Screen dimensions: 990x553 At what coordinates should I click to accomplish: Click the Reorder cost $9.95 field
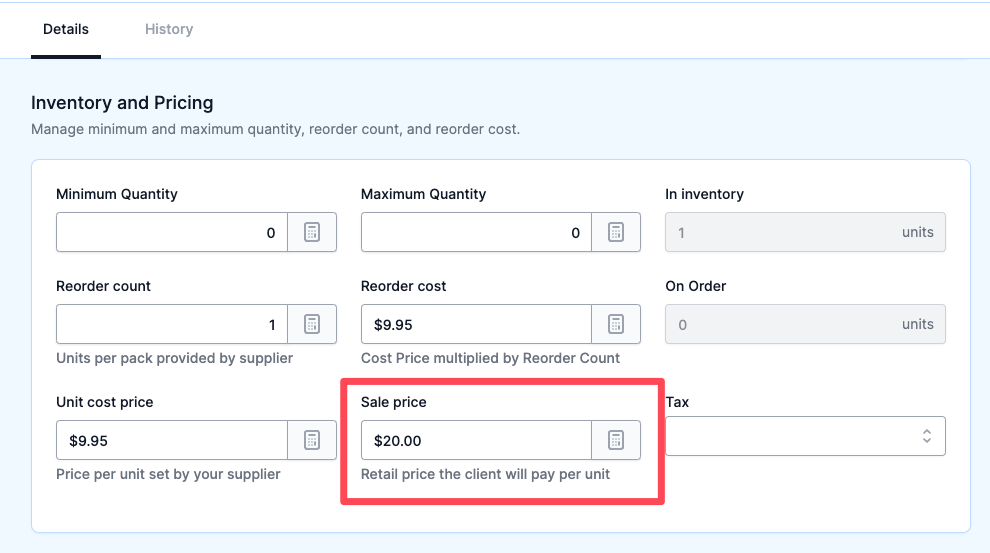tap(477, 324)
